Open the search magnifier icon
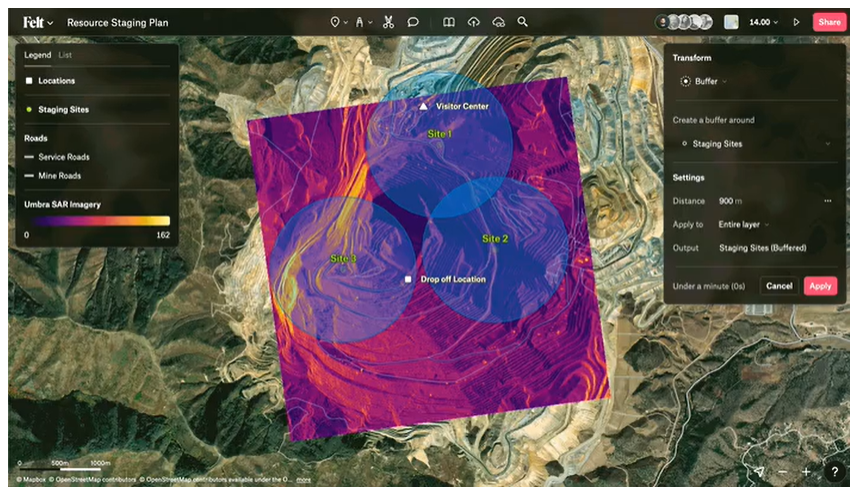The image size is (863, 494). click(522, 22)
